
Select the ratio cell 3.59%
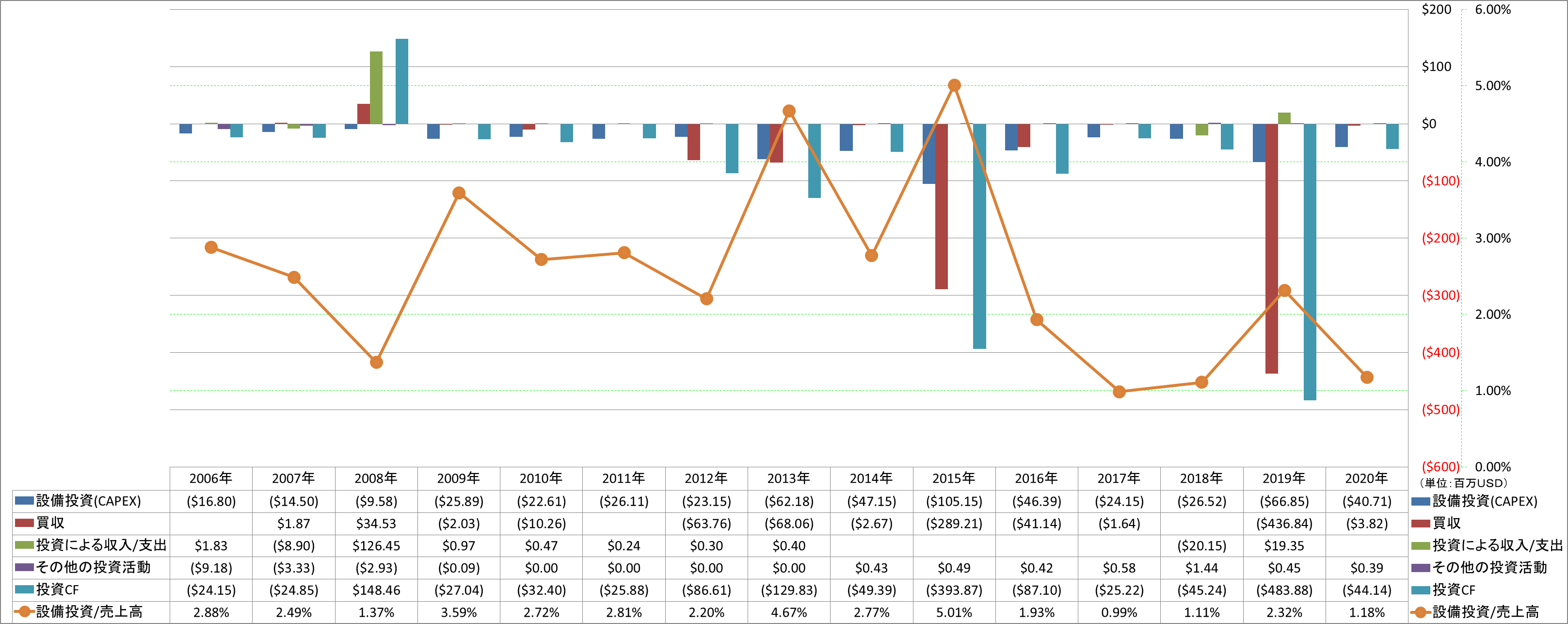458,612
